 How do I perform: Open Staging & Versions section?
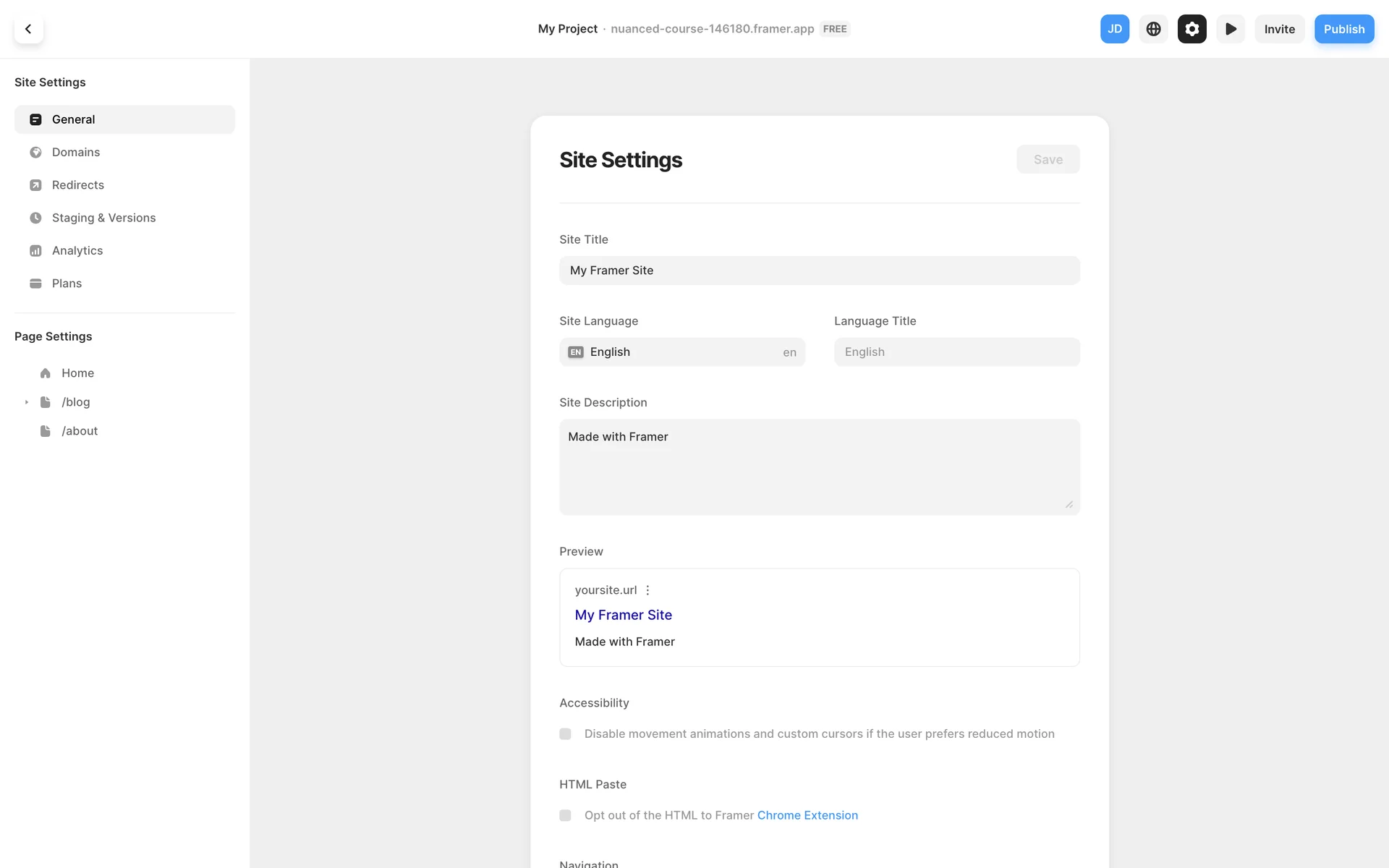coord(103,218)
